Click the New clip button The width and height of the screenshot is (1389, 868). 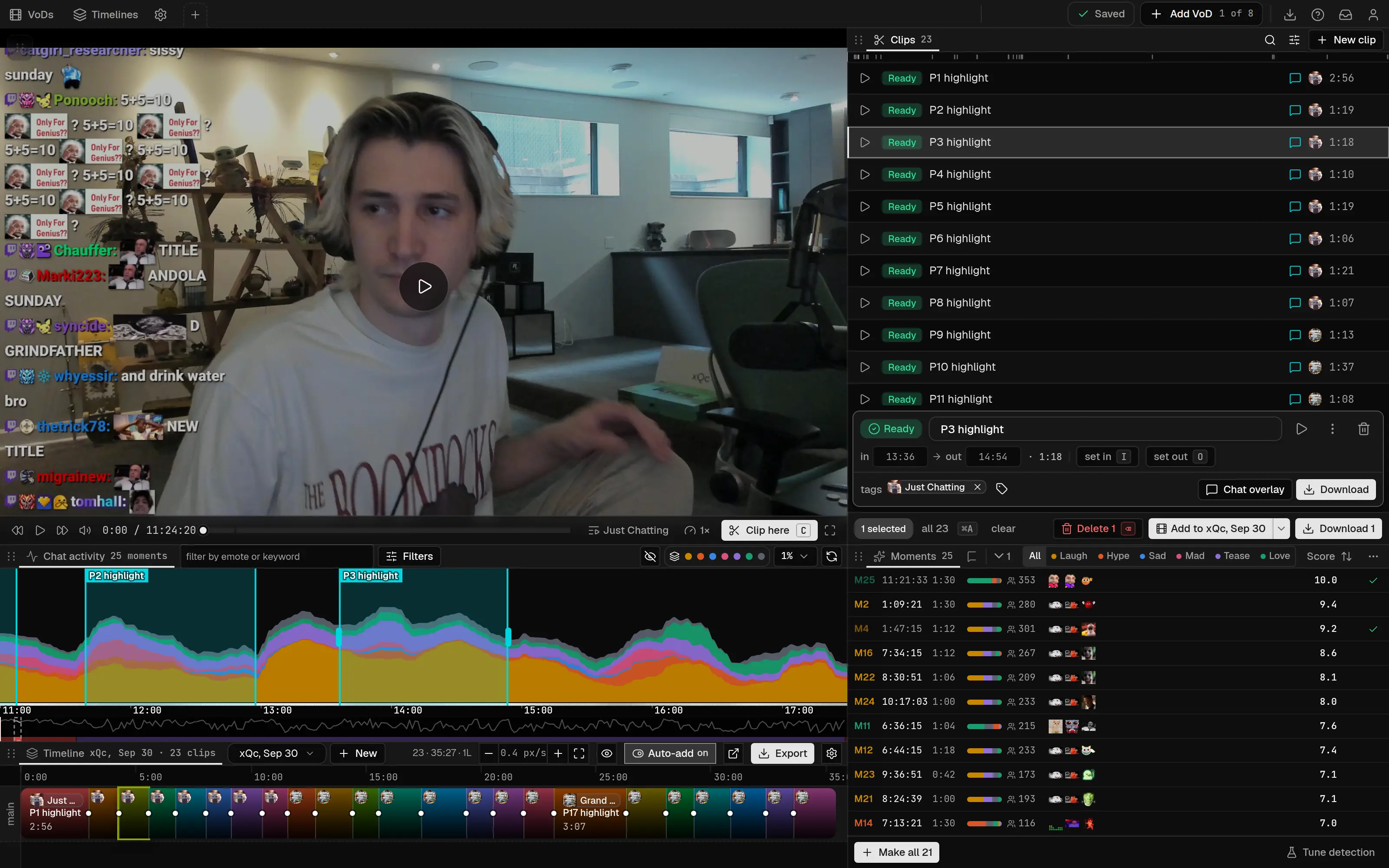pyautogui.click(x=1346, y=39)
